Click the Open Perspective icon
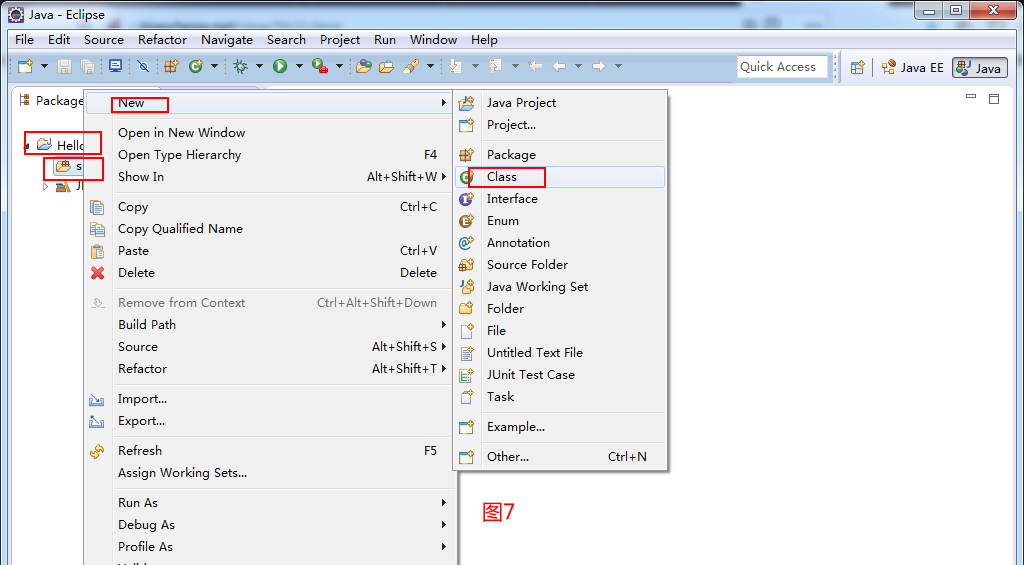This screenshot has width=1024, height=565. [857, 67]
